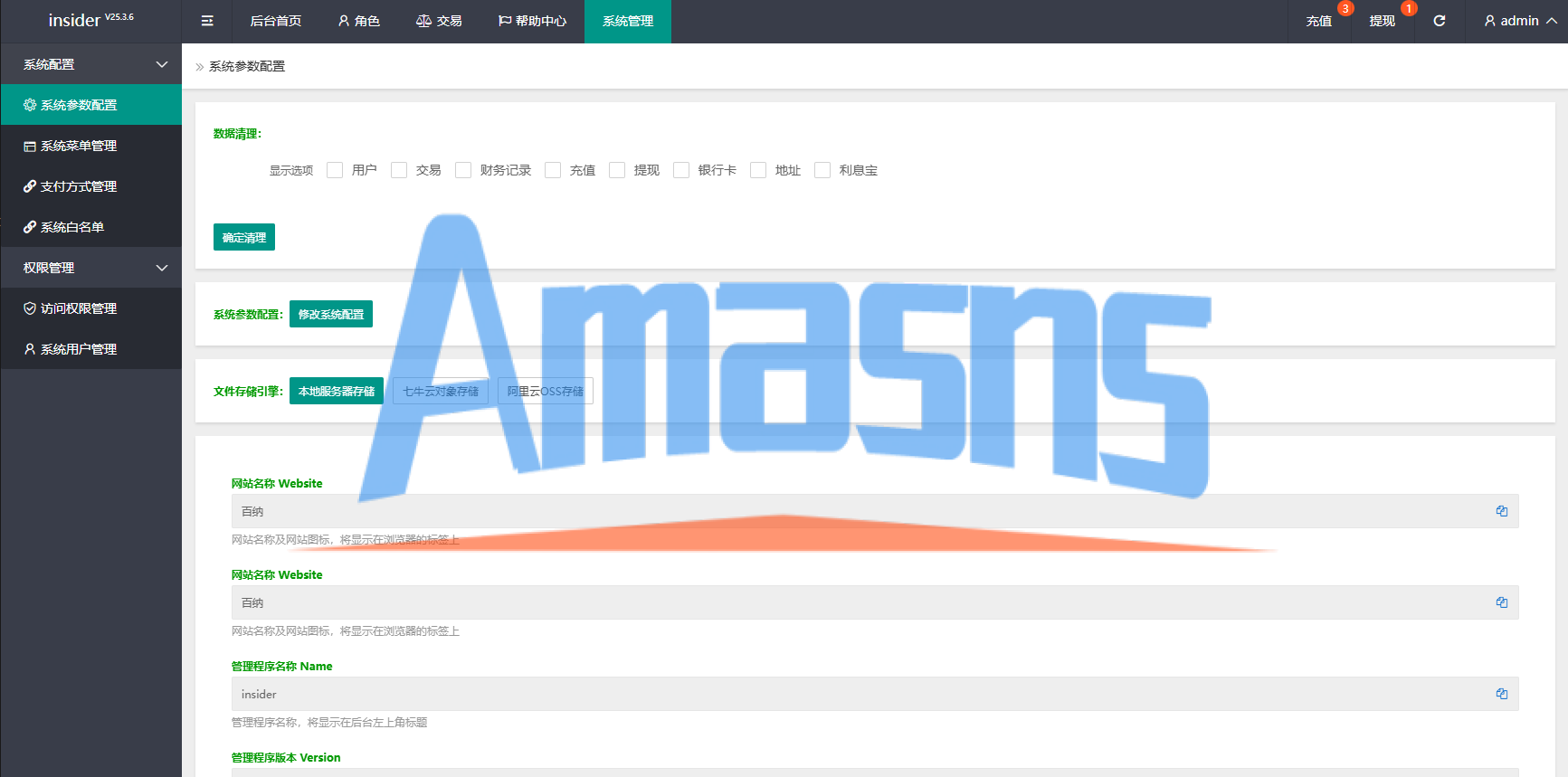
Task: Copy the first 网站名称 Website field value
Action: [1502, 511]
